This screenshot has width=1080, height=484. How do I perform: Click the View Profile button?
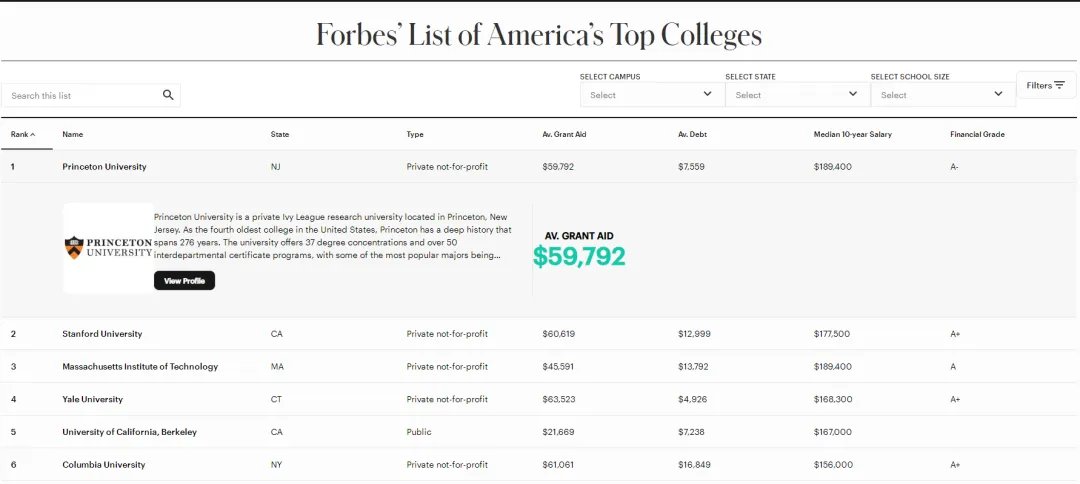184,281
